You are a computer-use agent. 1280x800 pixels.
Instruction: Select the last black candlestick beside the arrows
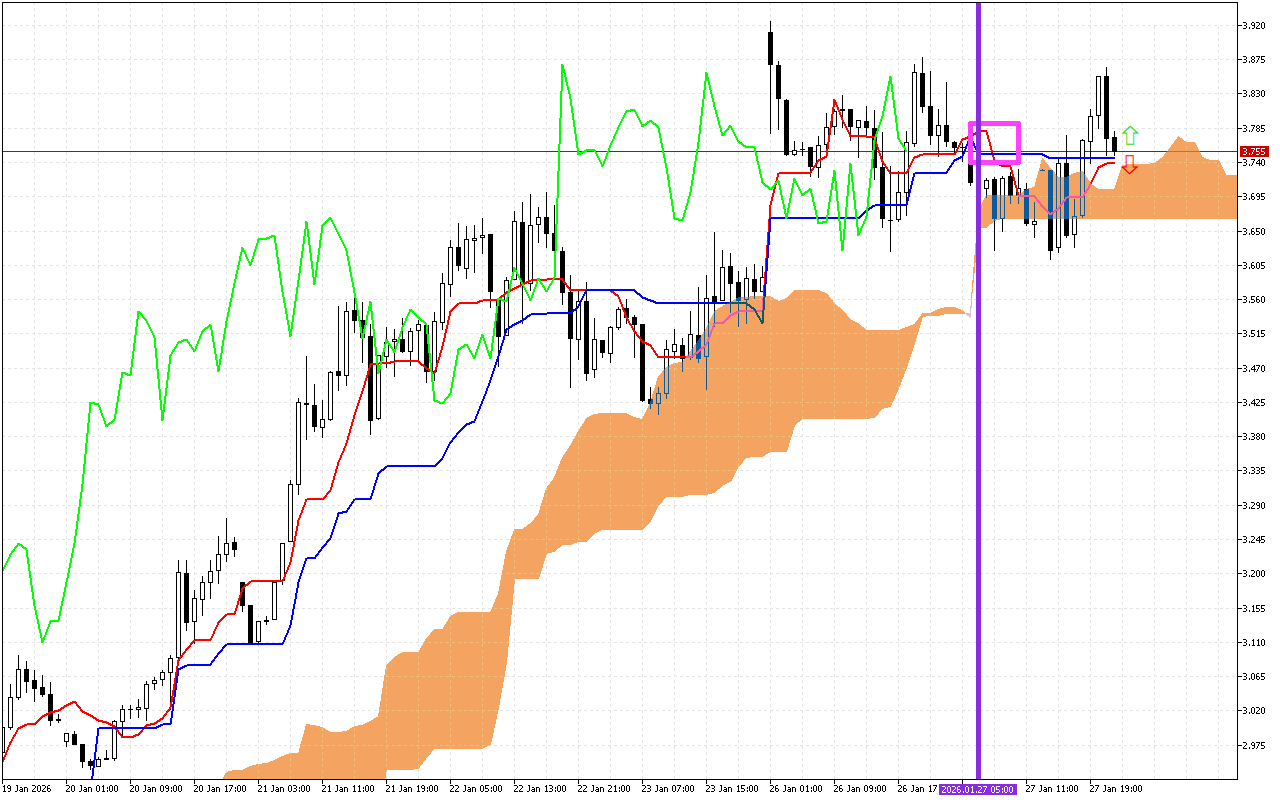[1114, 145]
